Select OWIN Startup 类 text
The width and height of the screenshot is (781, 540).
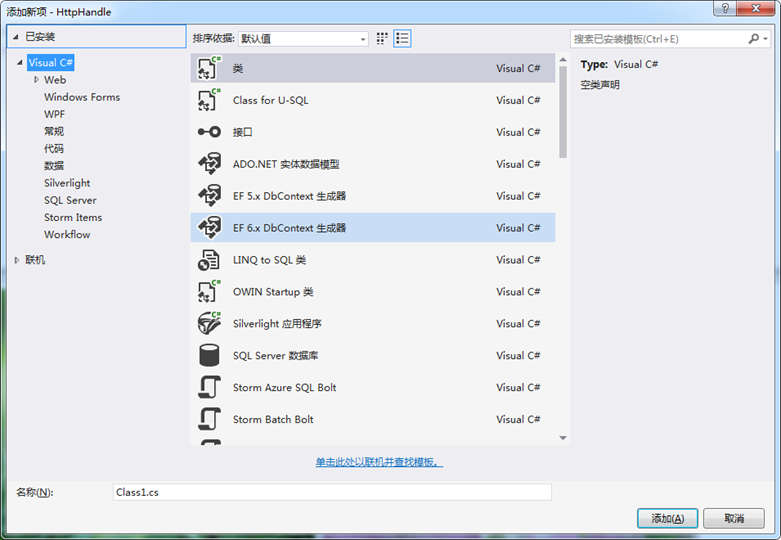[x=273, y=291]
